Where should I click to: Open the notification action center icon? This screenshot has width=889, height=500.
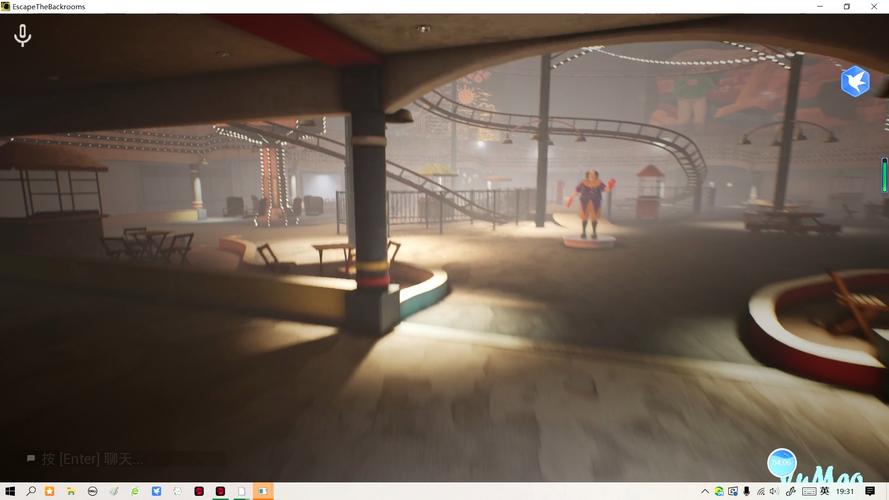pyautogui.click(x=870, y=491)
